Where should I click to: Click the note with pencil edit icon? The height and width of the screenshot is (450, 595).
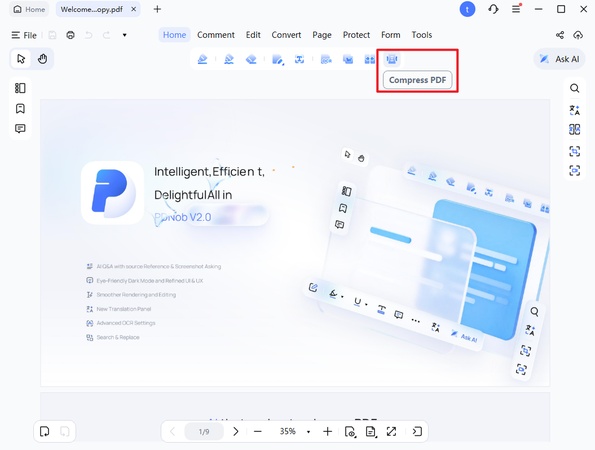pos(278,60)
